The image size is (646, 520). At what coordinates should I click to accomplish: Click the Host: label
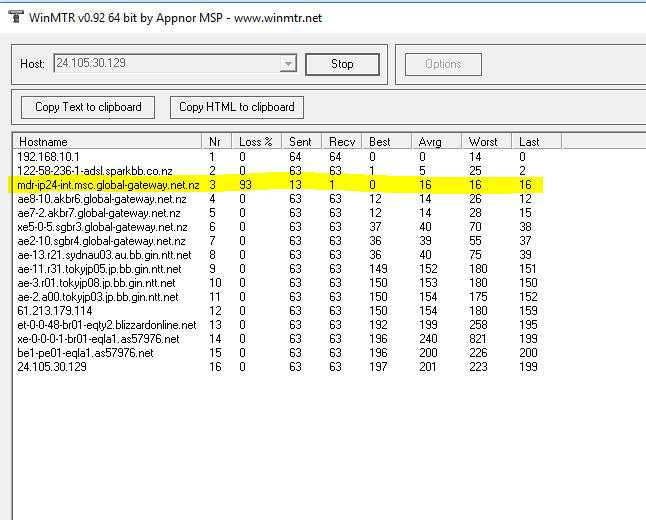(32, 64)
